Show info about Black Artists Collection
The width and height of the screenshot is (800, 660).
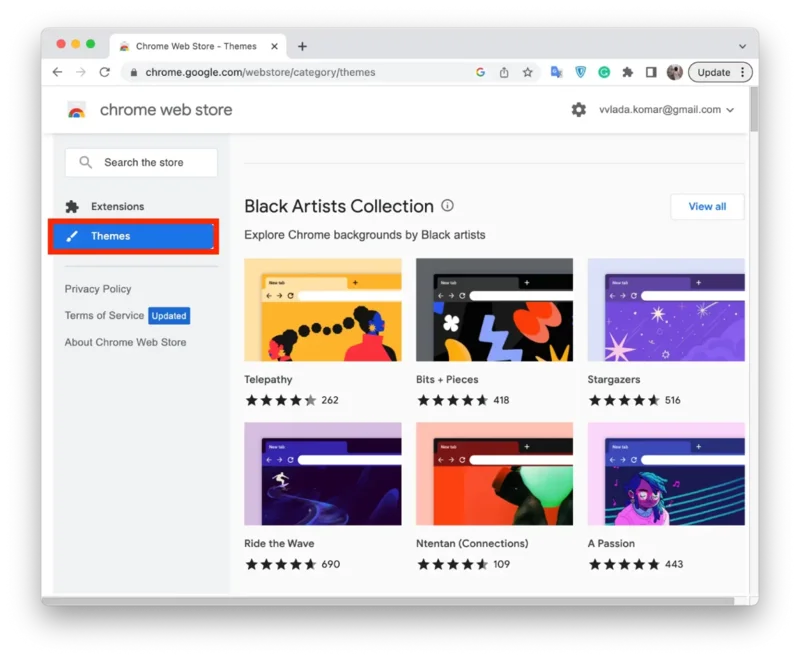pyautogui.click(x=447, y=206)
